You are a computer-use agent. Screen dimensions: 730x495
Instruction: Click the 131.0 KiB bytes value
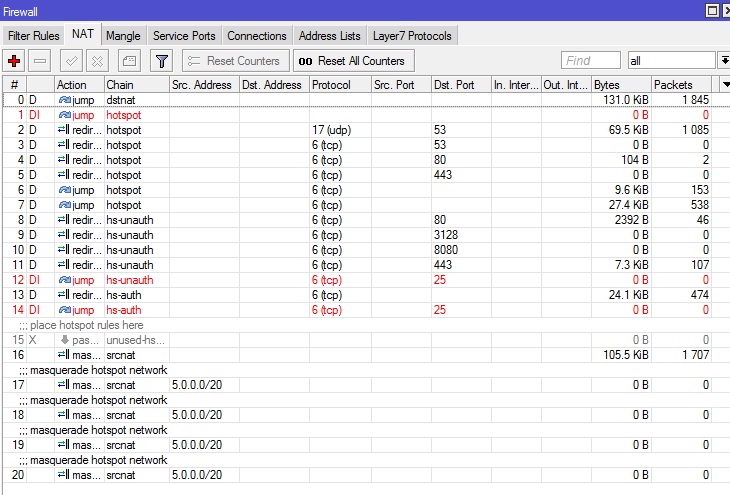(626, 100)
